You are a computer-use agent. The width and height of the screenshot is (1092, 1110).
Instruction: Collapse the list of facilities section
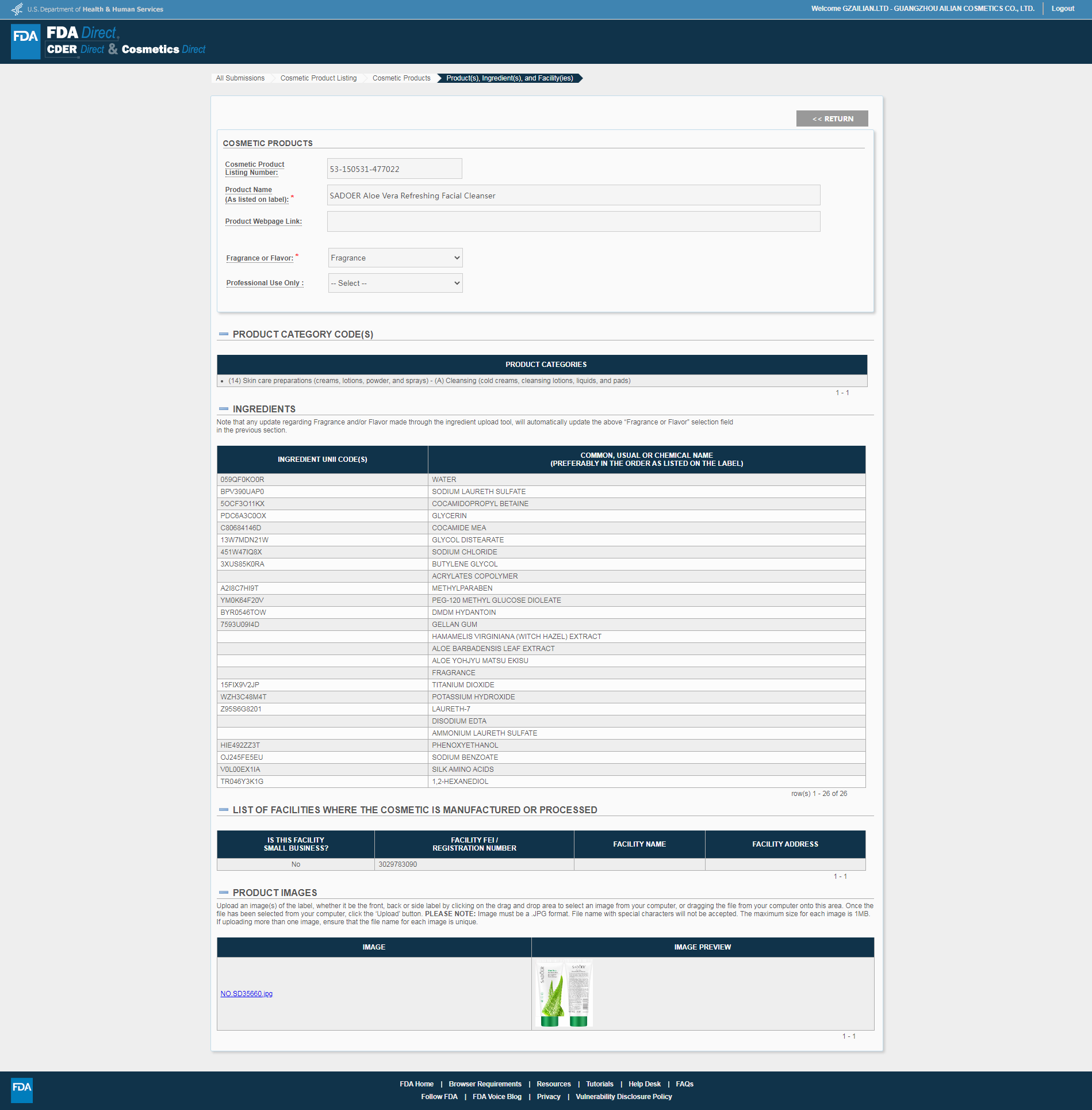point(224,810)
